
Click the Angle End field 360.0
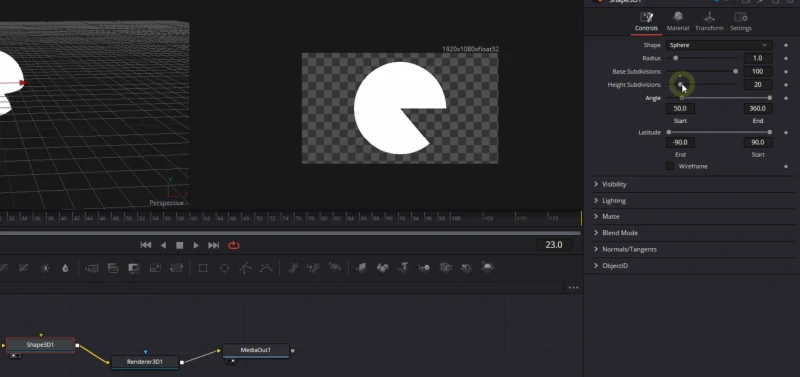[758, 108]
